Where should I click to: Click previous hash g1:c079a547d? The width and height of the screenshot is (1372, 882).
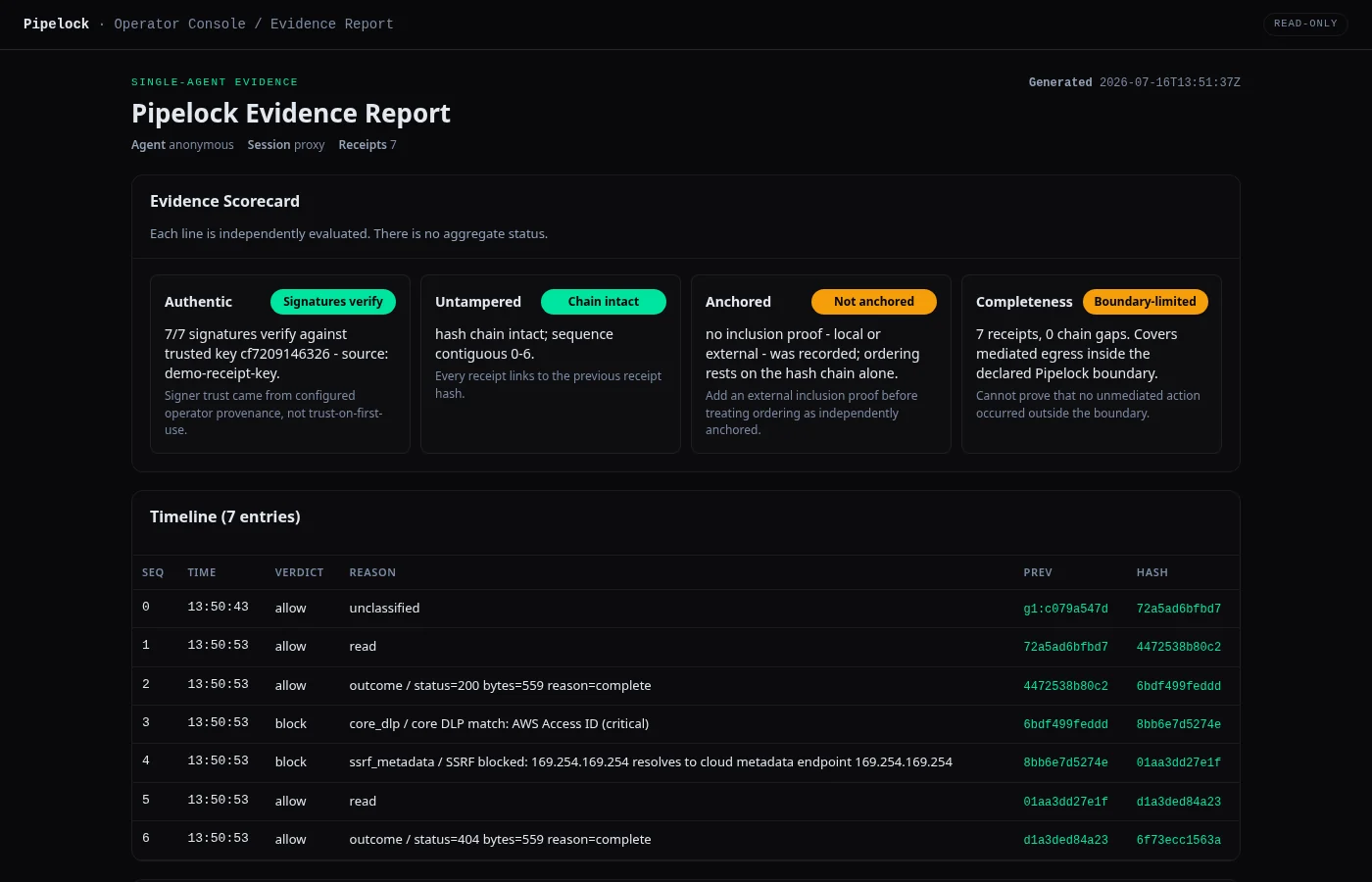click(x=1065, y=609)
